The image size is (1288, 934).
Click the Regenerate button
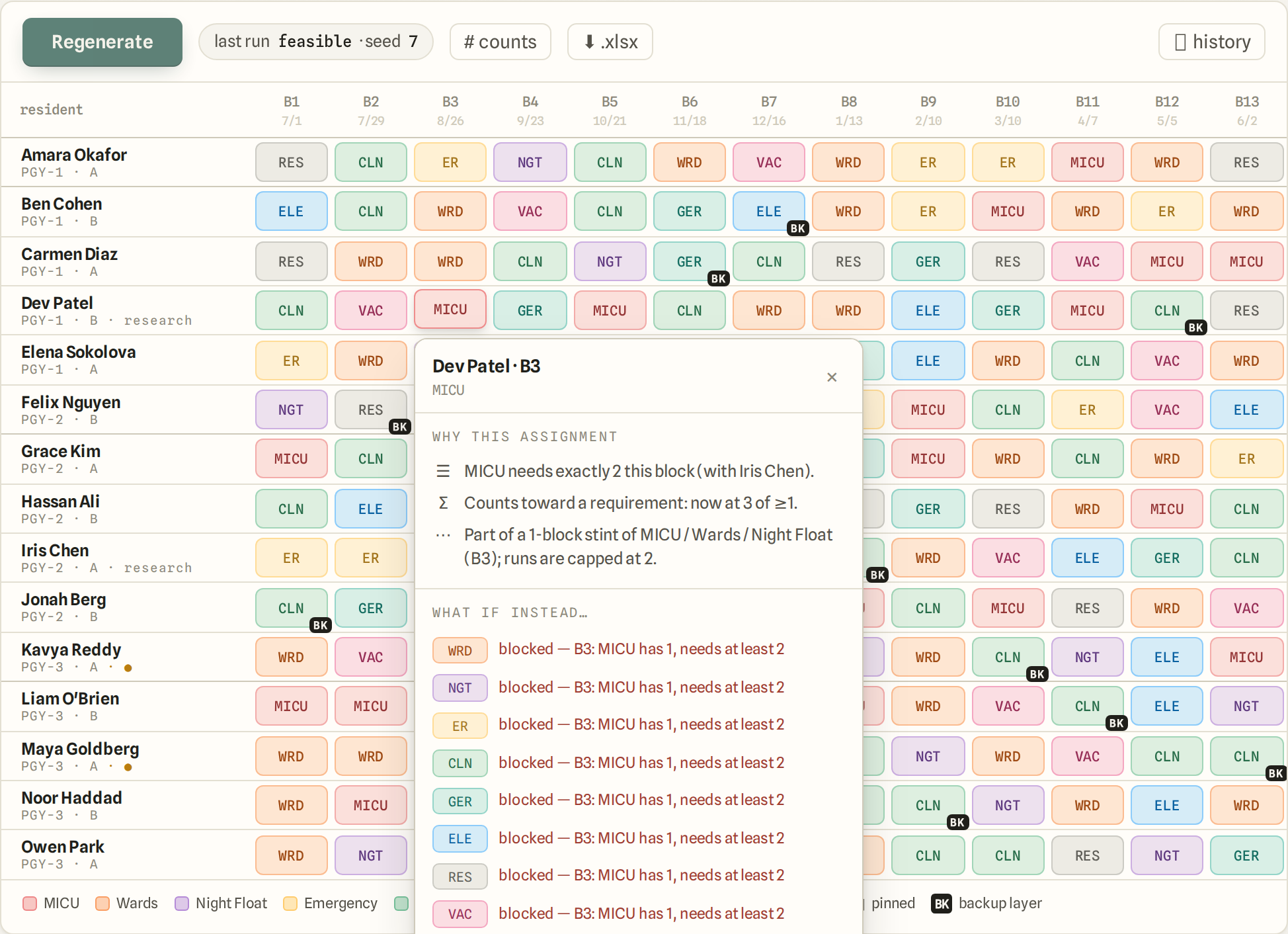pyautogui.click(x=102, y=42)
